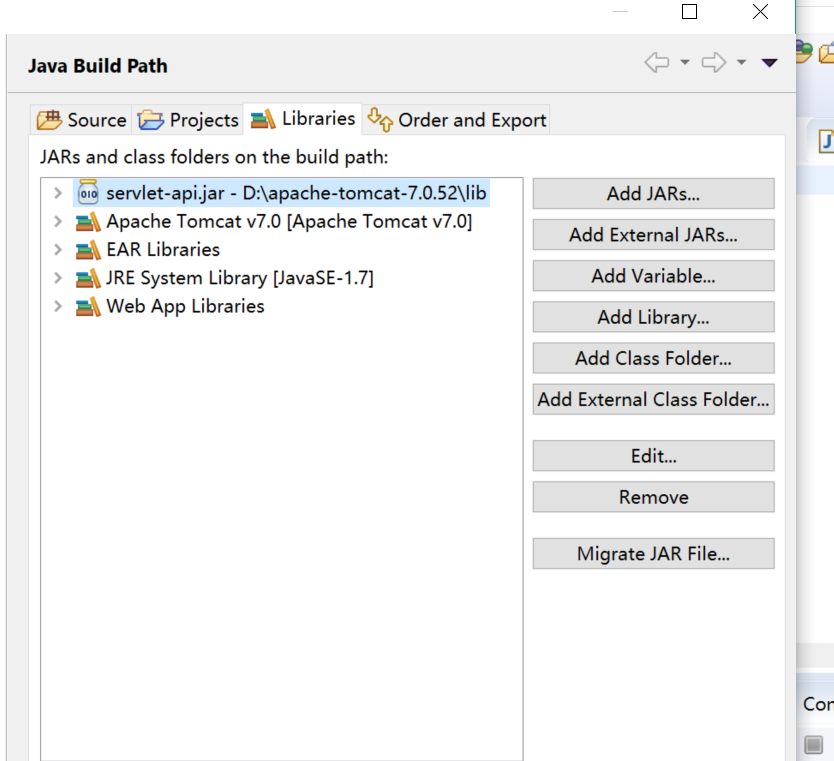
Task: Remove the selected library entry
Action: pos(653,496)
